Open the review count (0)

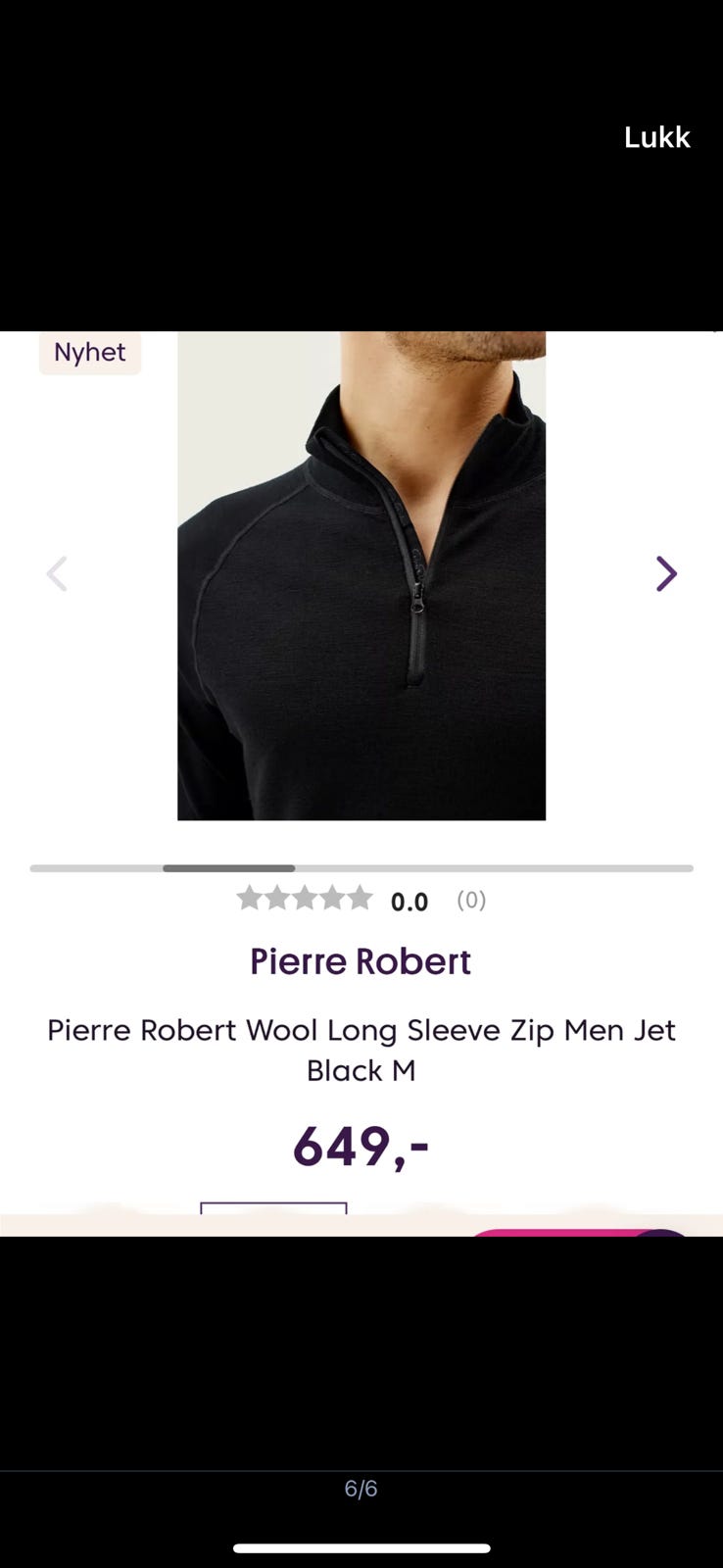point(471,900)
